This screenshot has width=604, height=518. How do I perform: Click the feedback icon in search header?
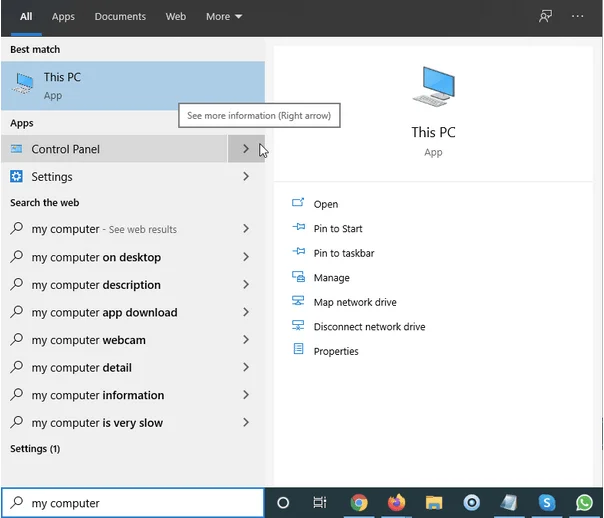click(x=545, y=17)
